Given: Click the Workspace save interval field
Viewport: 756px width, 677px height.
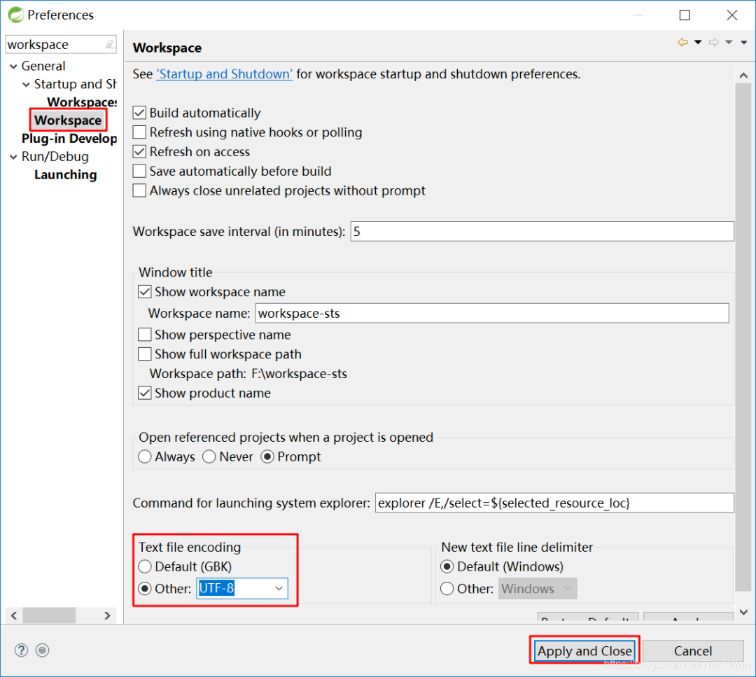Looking at the screenshot, I should (542, 231).
